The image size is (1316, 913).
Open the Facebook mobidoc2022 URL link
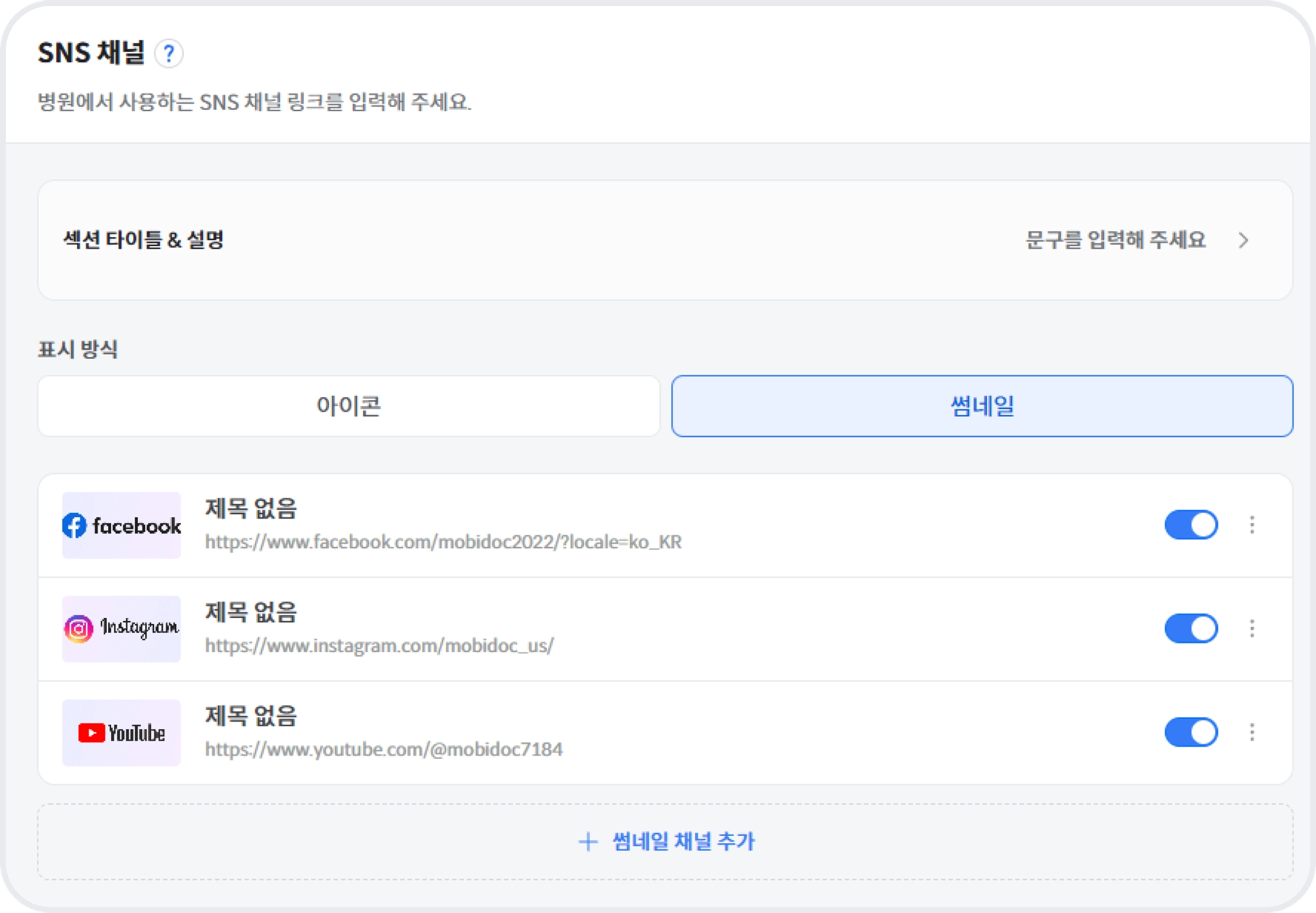click(443, 542)
